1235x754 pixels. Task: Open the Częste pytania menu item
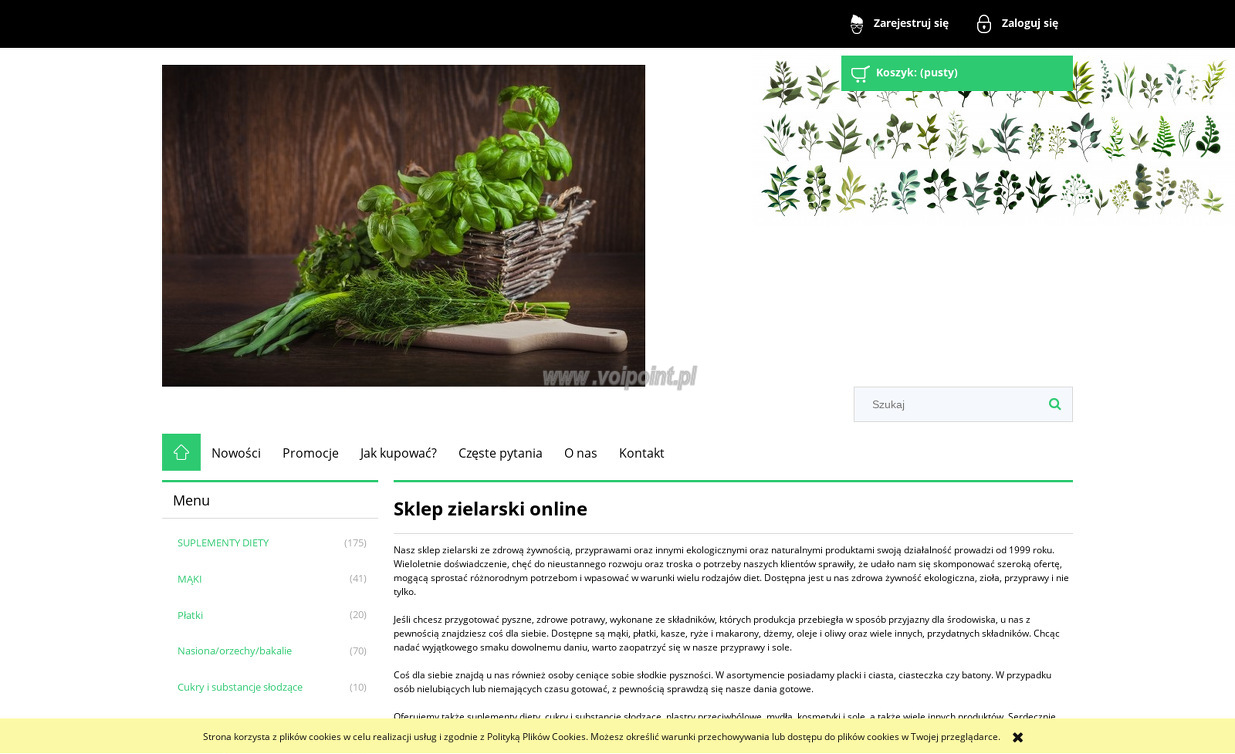500,453
